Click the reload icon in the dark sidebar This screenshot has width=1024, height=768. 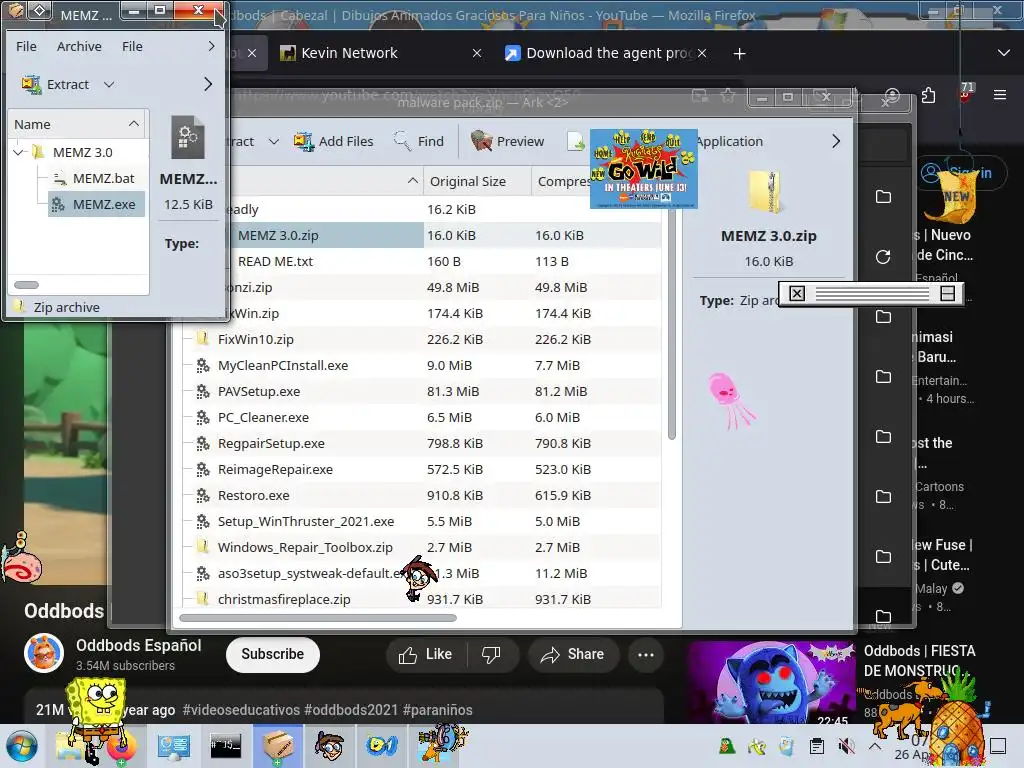883,257
